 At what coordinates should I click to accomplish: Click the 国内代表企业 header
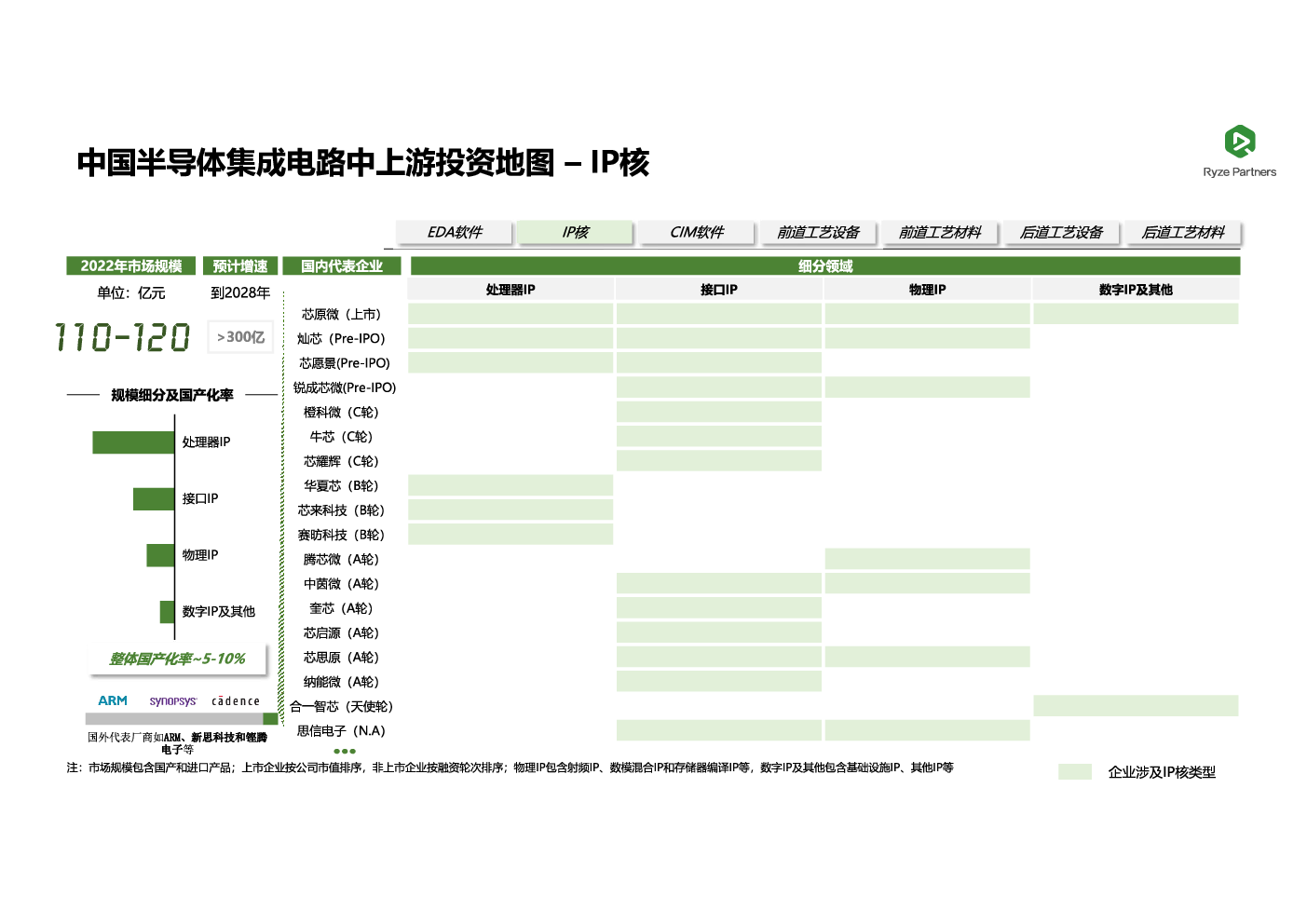click(342, 266)
